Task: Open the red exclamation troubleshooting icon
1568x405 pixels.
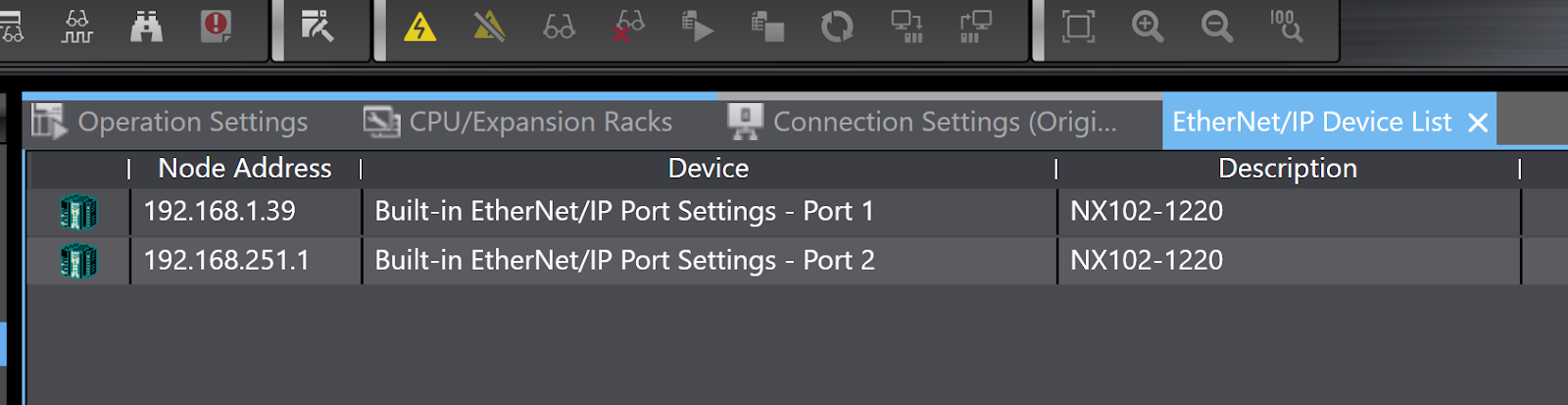Action: [x=216, y=26]
